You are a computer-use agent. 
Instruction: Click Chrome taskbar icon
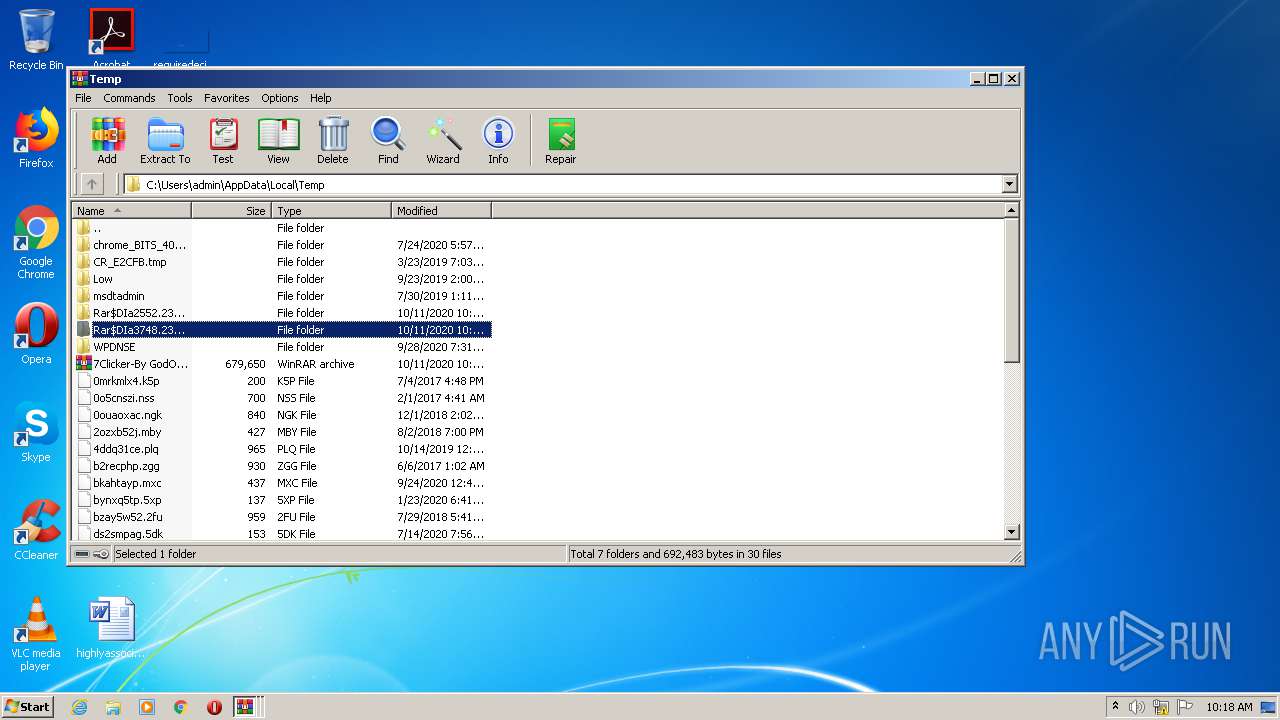(x=181, y=707)
